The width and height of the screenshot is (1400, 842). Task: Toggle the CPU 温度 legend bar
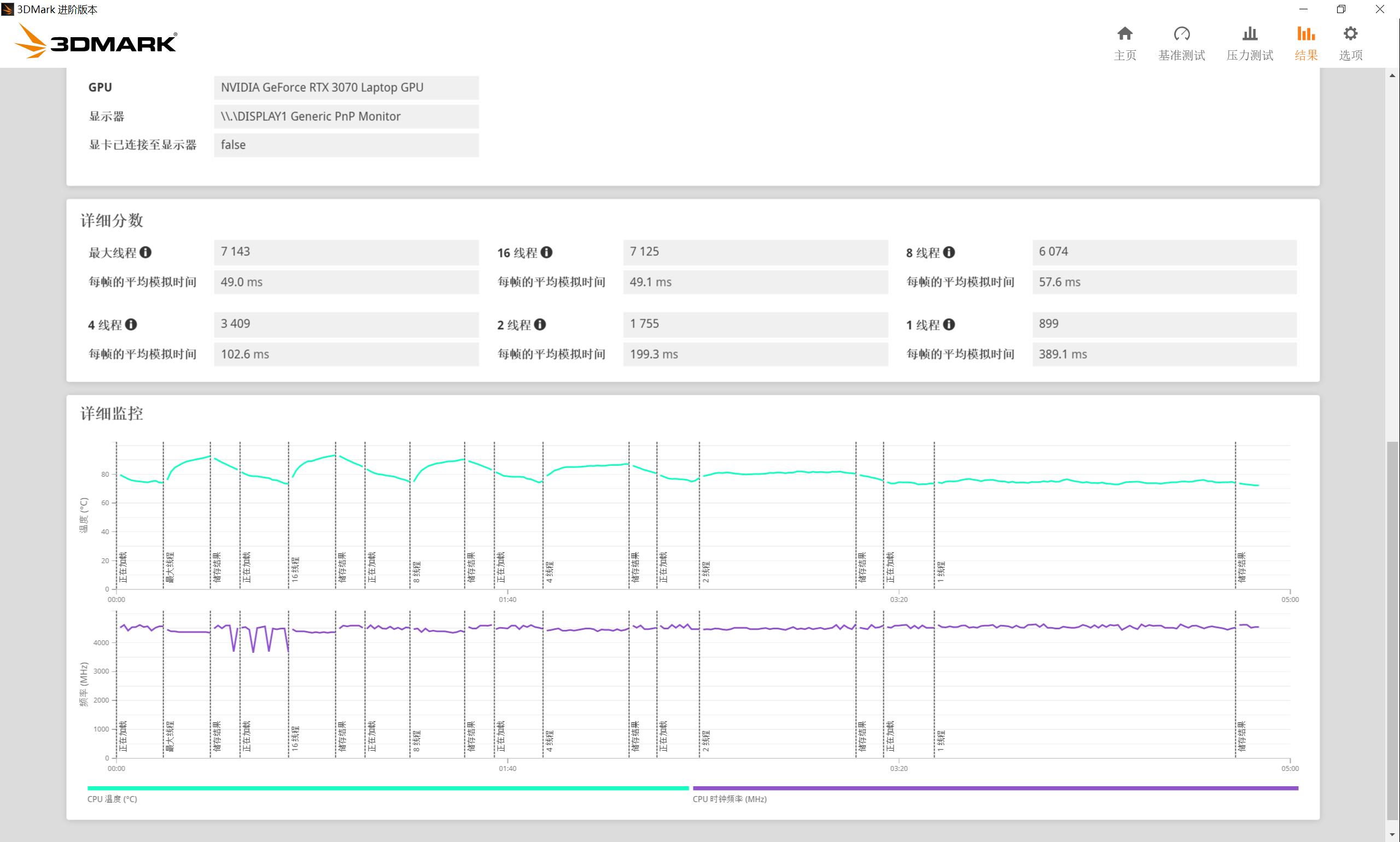(x=388, y=788)
